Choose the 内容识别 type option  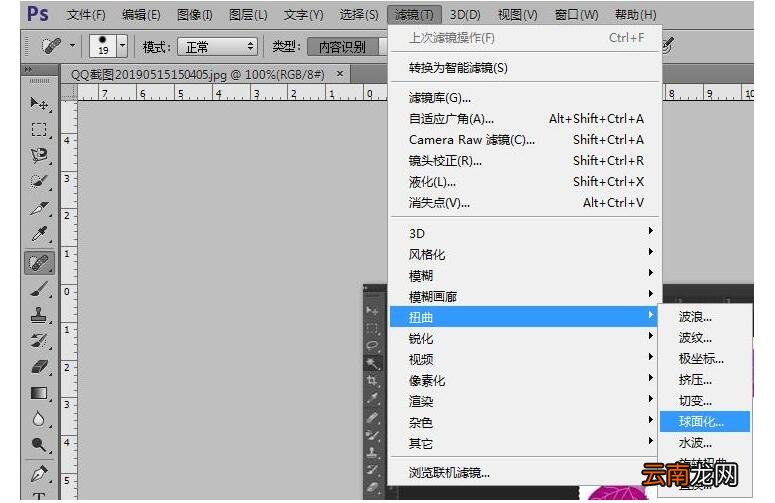pyautogui.click(x=343, y=47)
